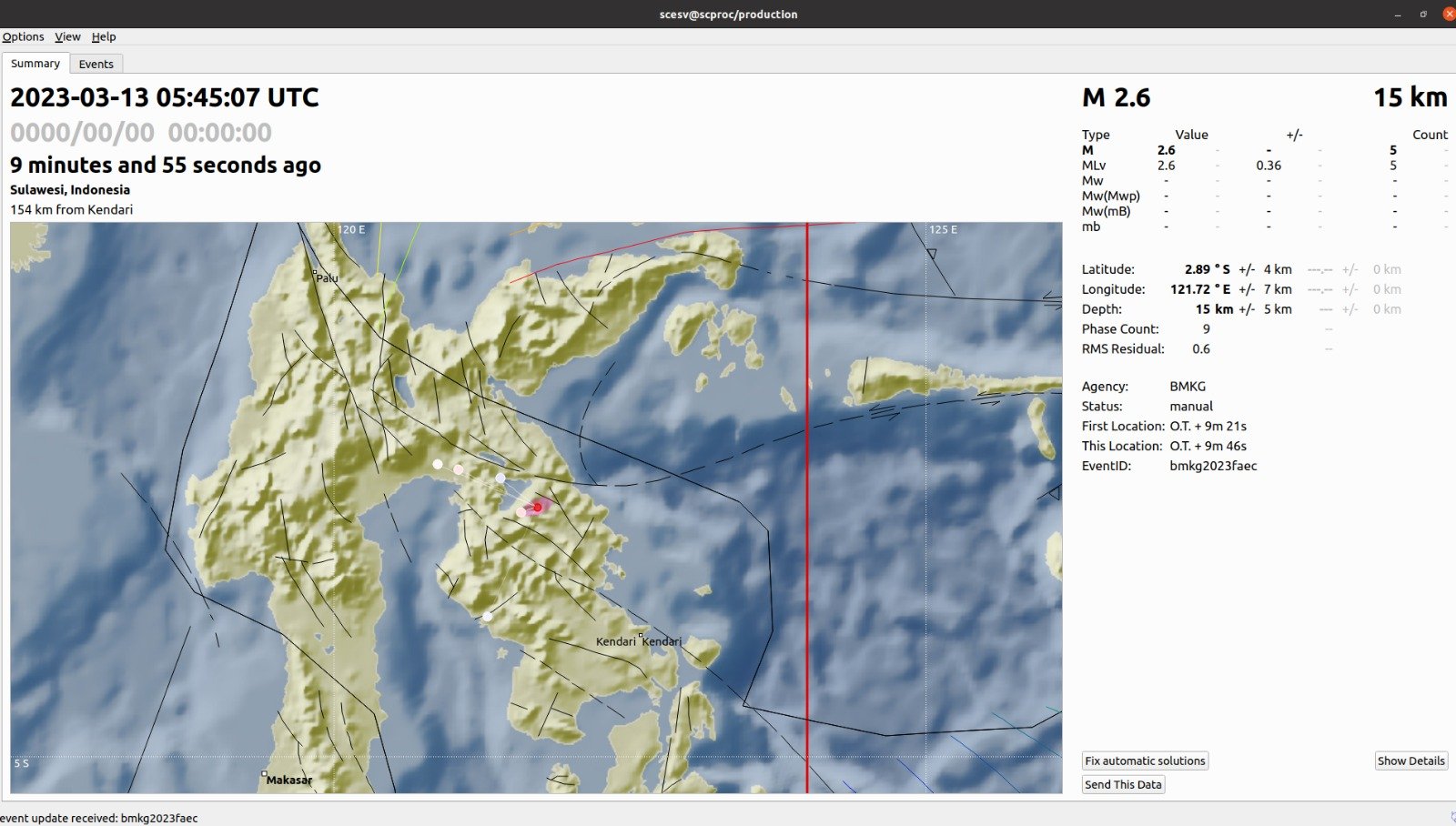Screen dimensions: 1456x826
Task: Click the Kendari city square marker
Action: 641,636
